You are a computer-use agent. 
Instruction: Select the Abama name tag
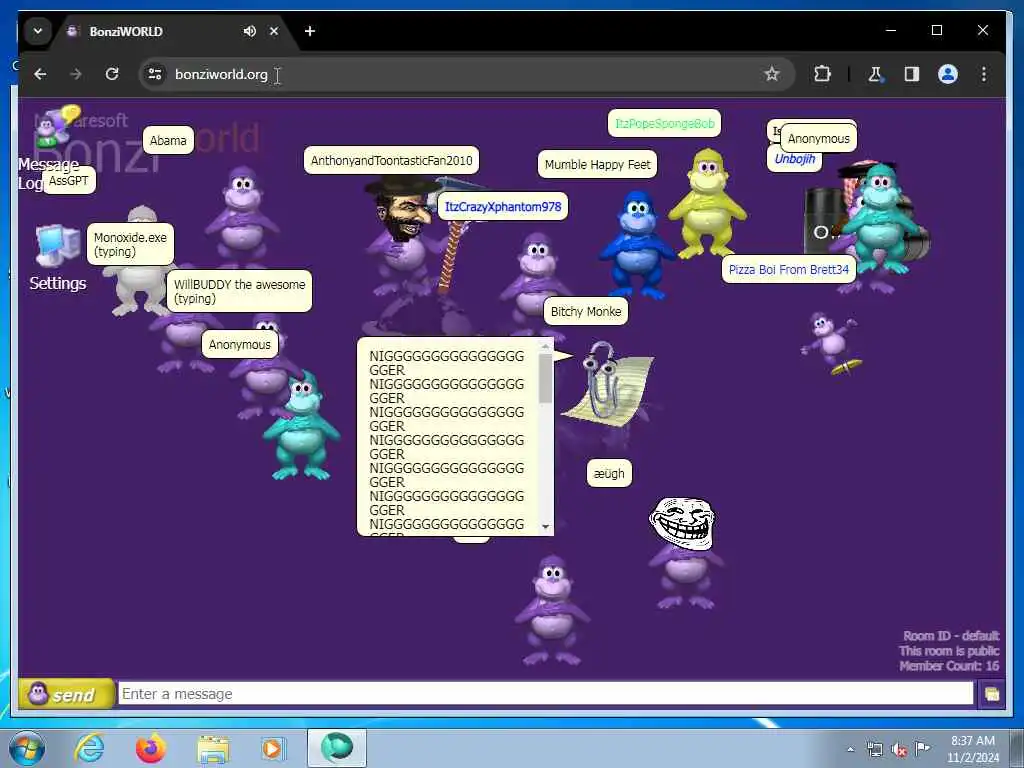(x=168, y=140)
